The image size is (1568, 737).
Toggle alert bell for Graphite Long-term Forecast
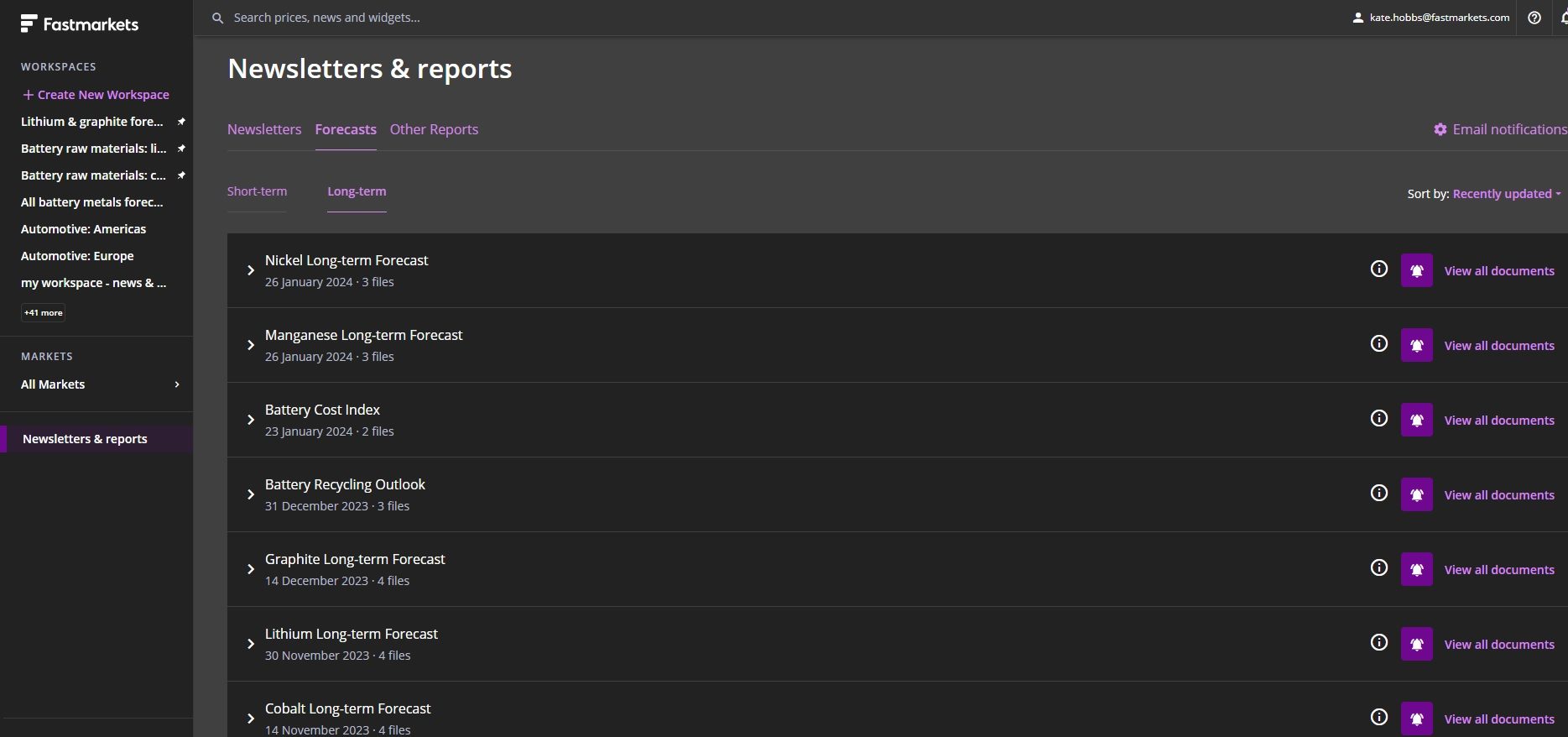1417,570
